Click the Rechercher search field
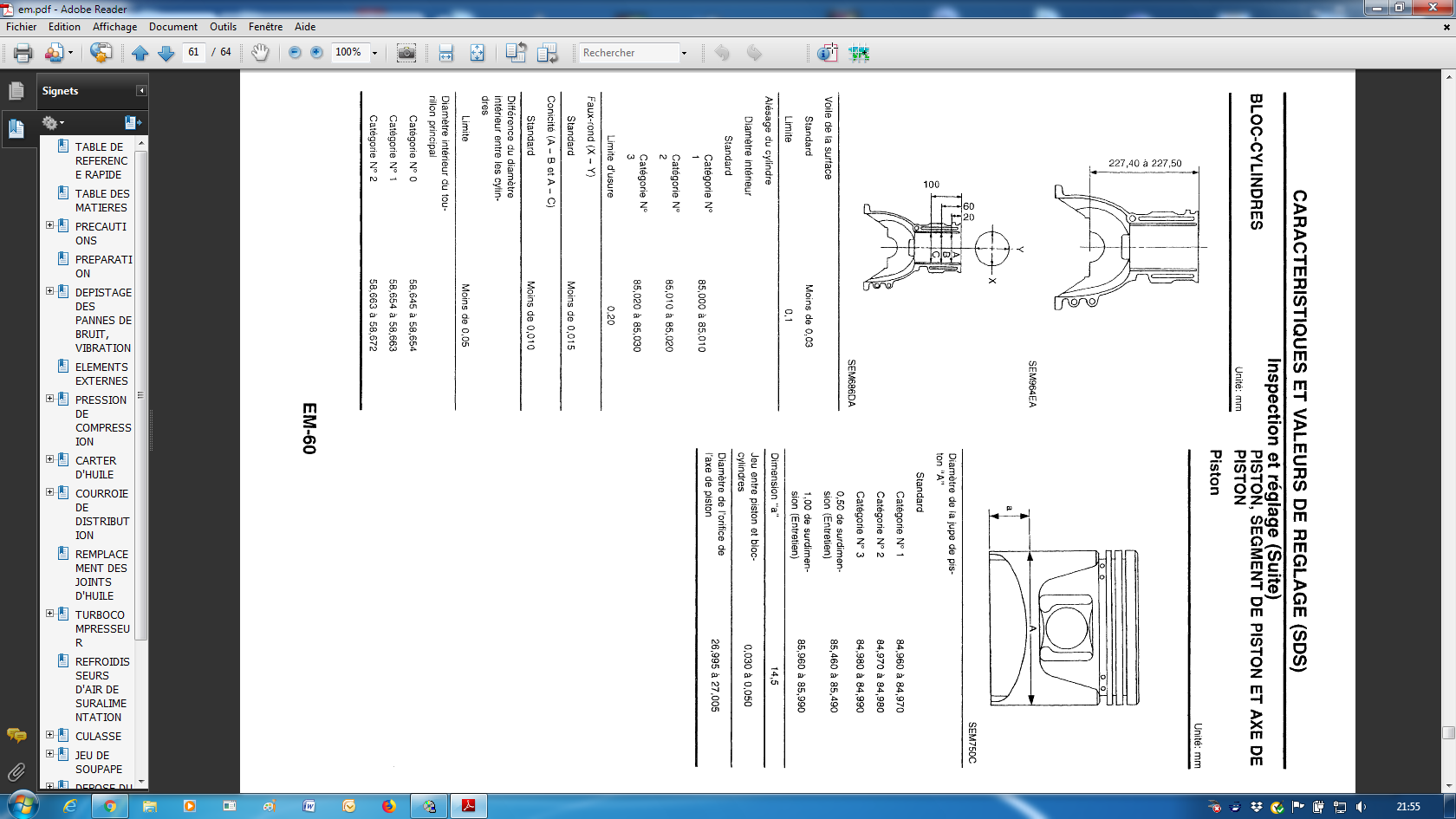This screenshot has width=1456, height=819. coord(628,53)
